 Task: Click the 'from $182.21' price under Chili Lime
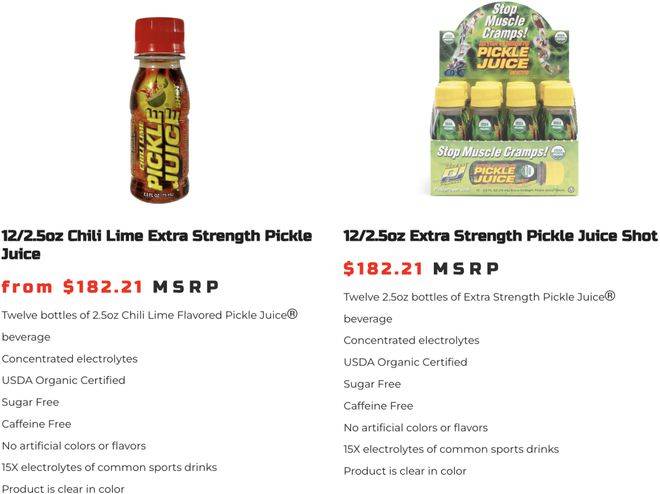[x=72, y=287]
